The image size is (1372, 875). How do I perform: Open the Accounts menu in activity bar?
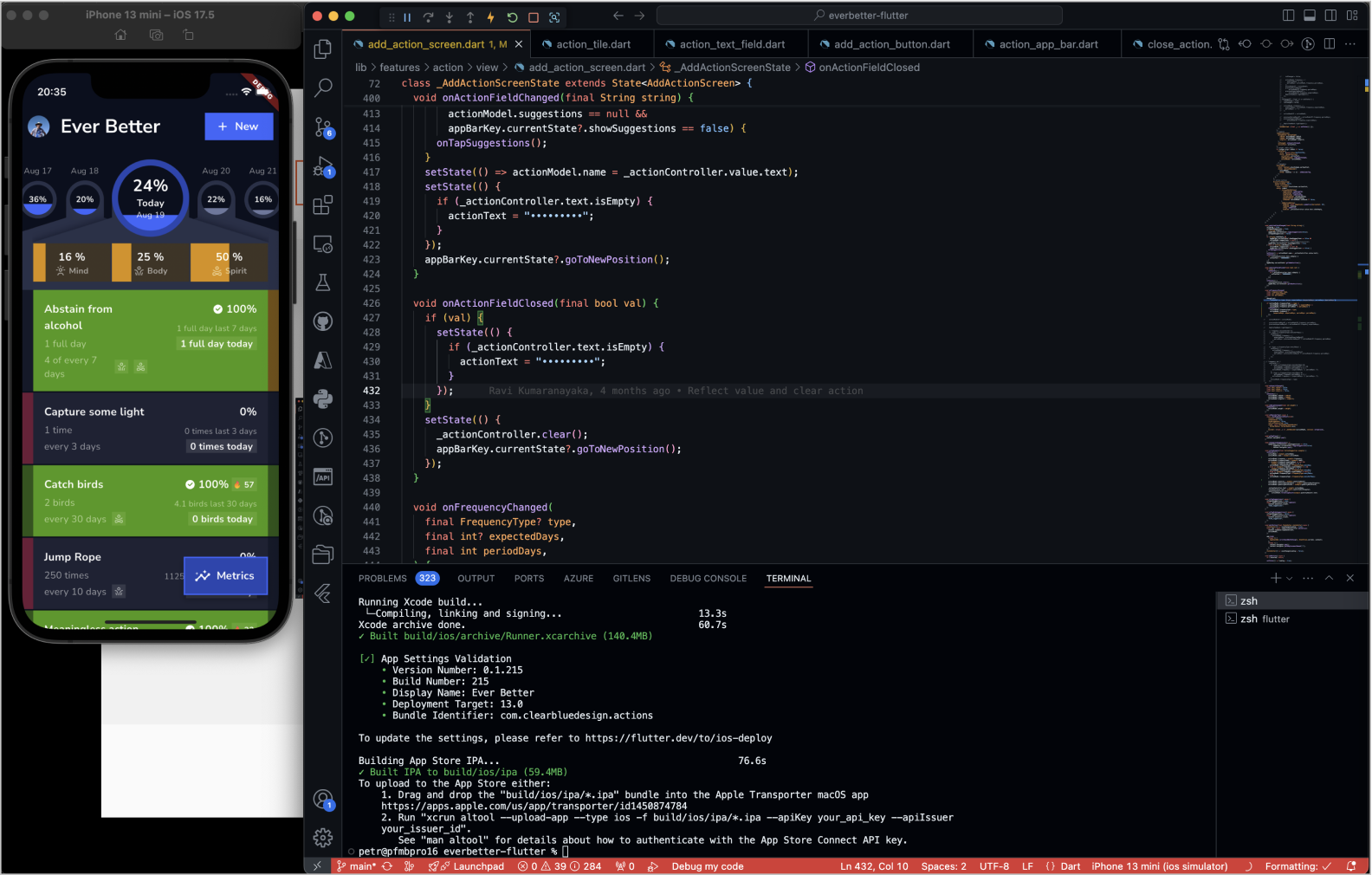pos(323,800)
